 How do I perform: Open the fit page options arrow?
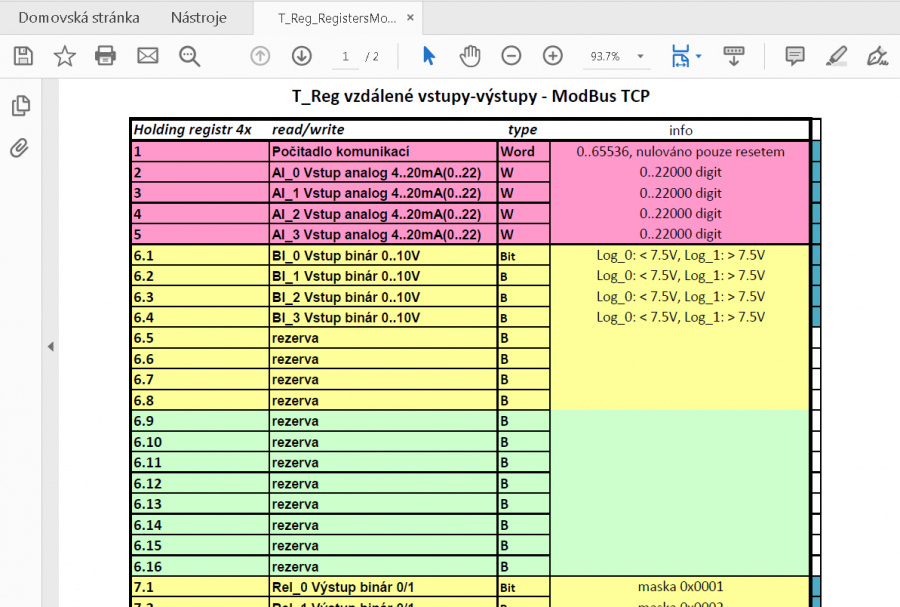(699, 56)
